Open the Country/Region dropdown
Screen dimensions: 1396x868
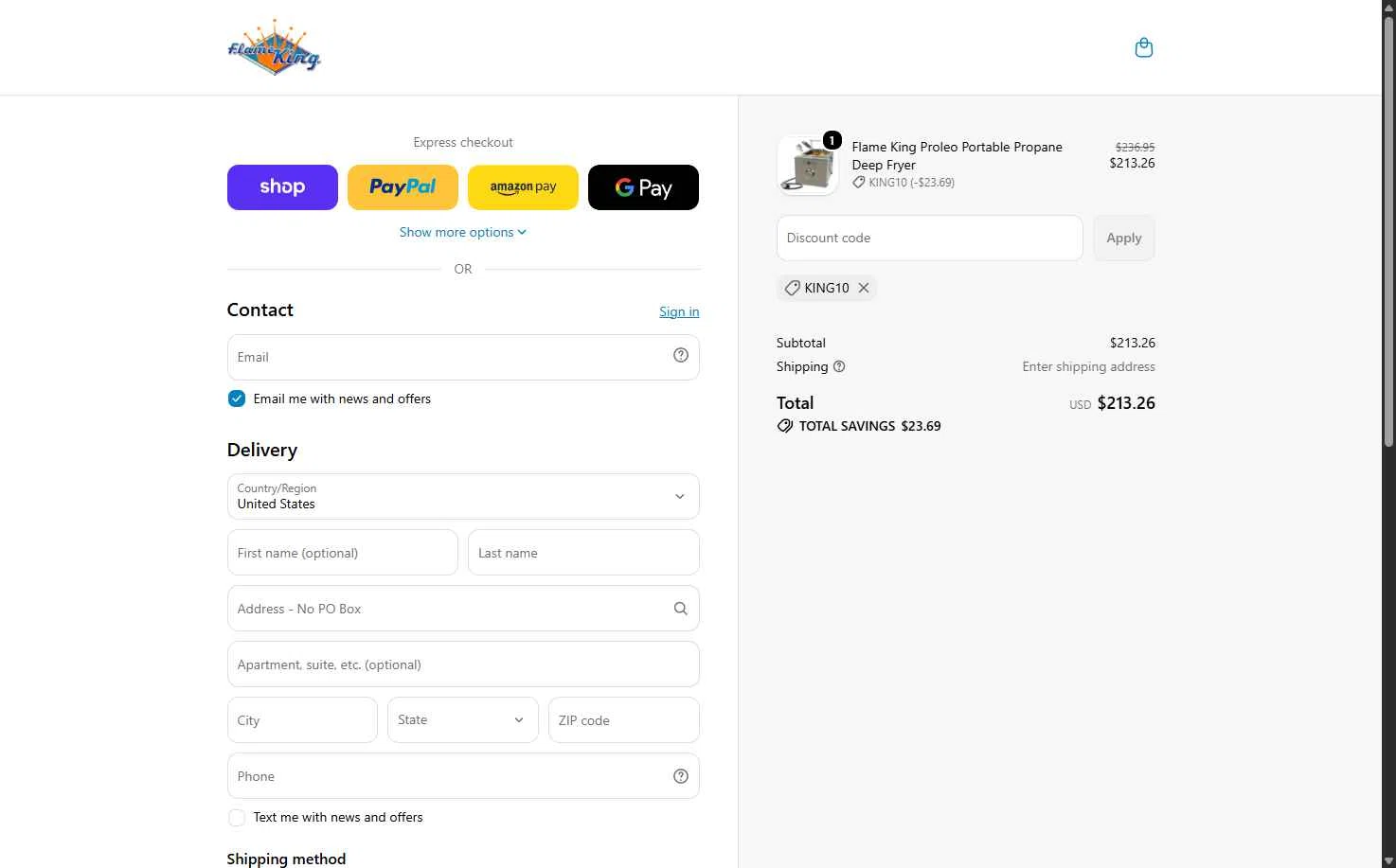[463, 496]
